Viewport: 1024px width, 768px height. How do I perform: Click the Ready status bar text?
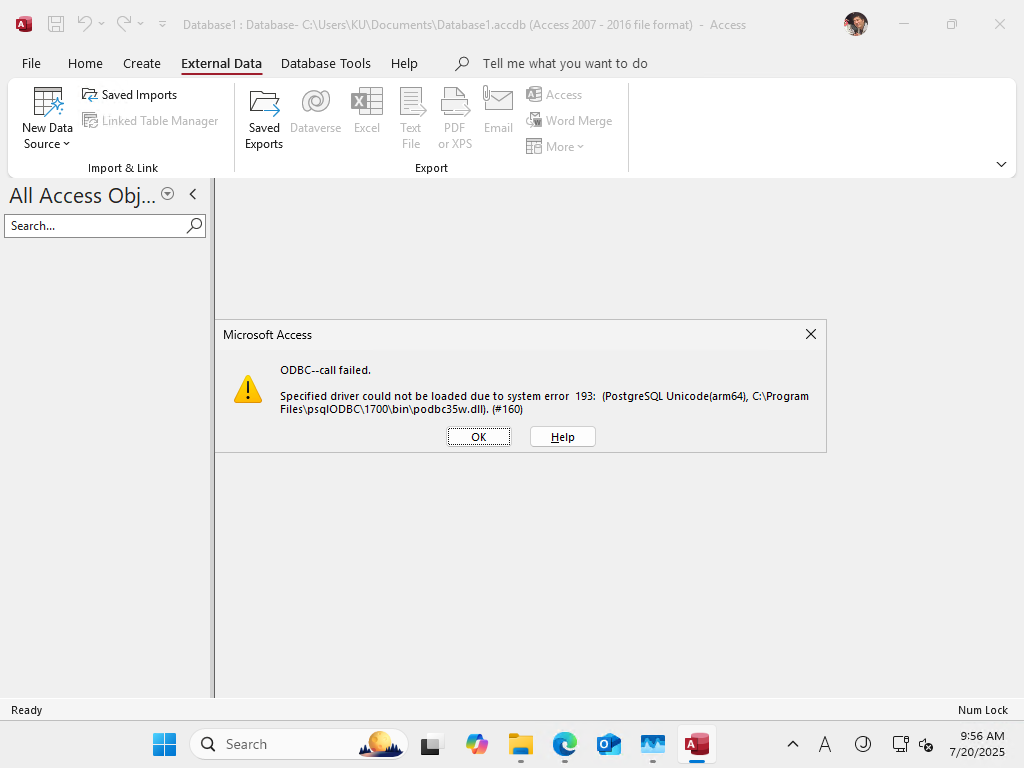(x=27, y=710)
